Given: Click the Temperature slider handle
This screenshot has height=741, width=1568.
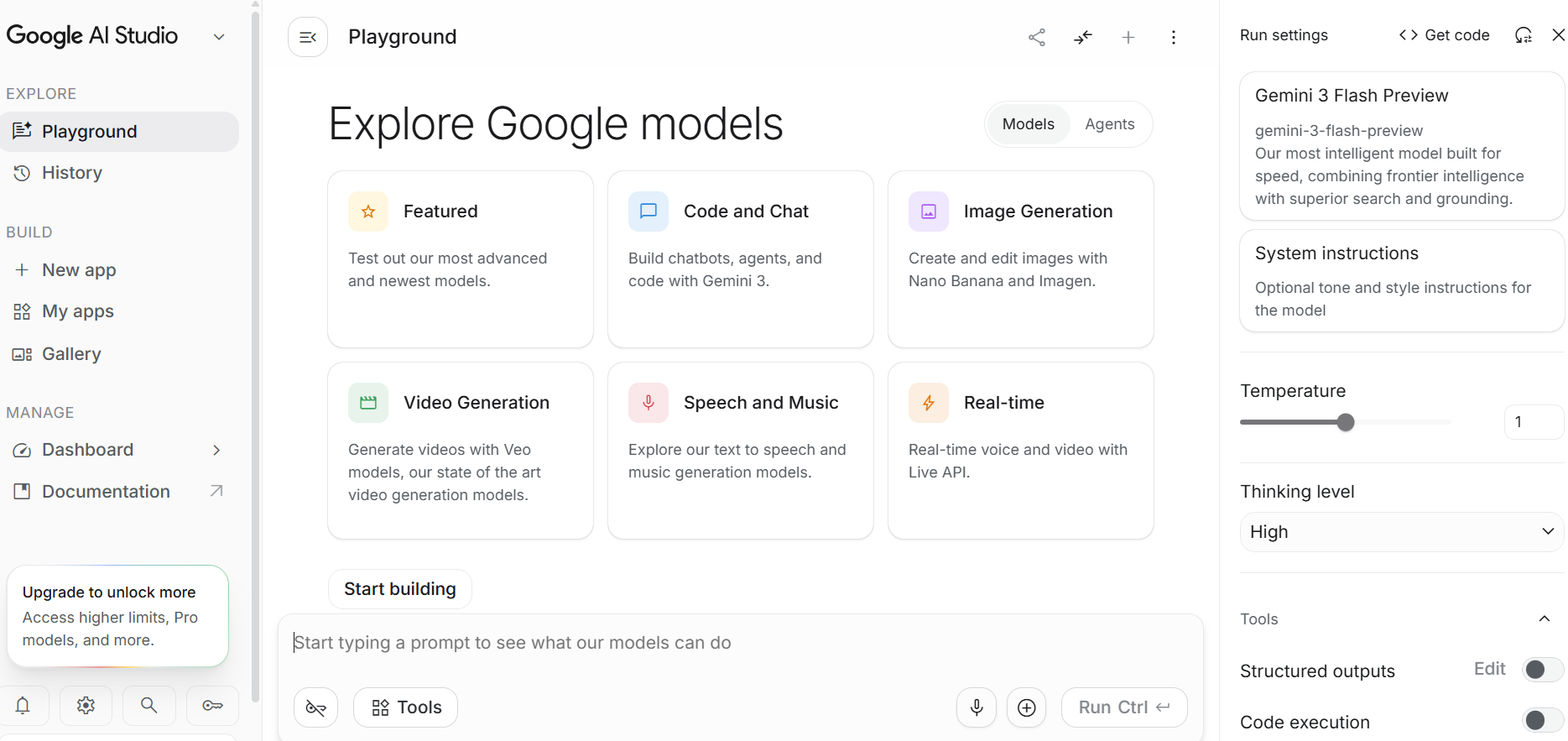Looking at the screenshot, I should click(1346, 422).
